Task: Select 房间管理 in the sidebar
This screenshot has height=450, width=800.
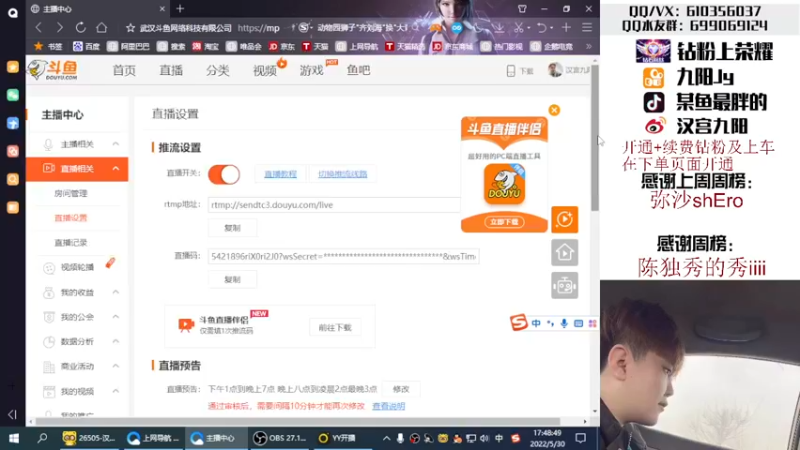Action: (x=71, y=193)
